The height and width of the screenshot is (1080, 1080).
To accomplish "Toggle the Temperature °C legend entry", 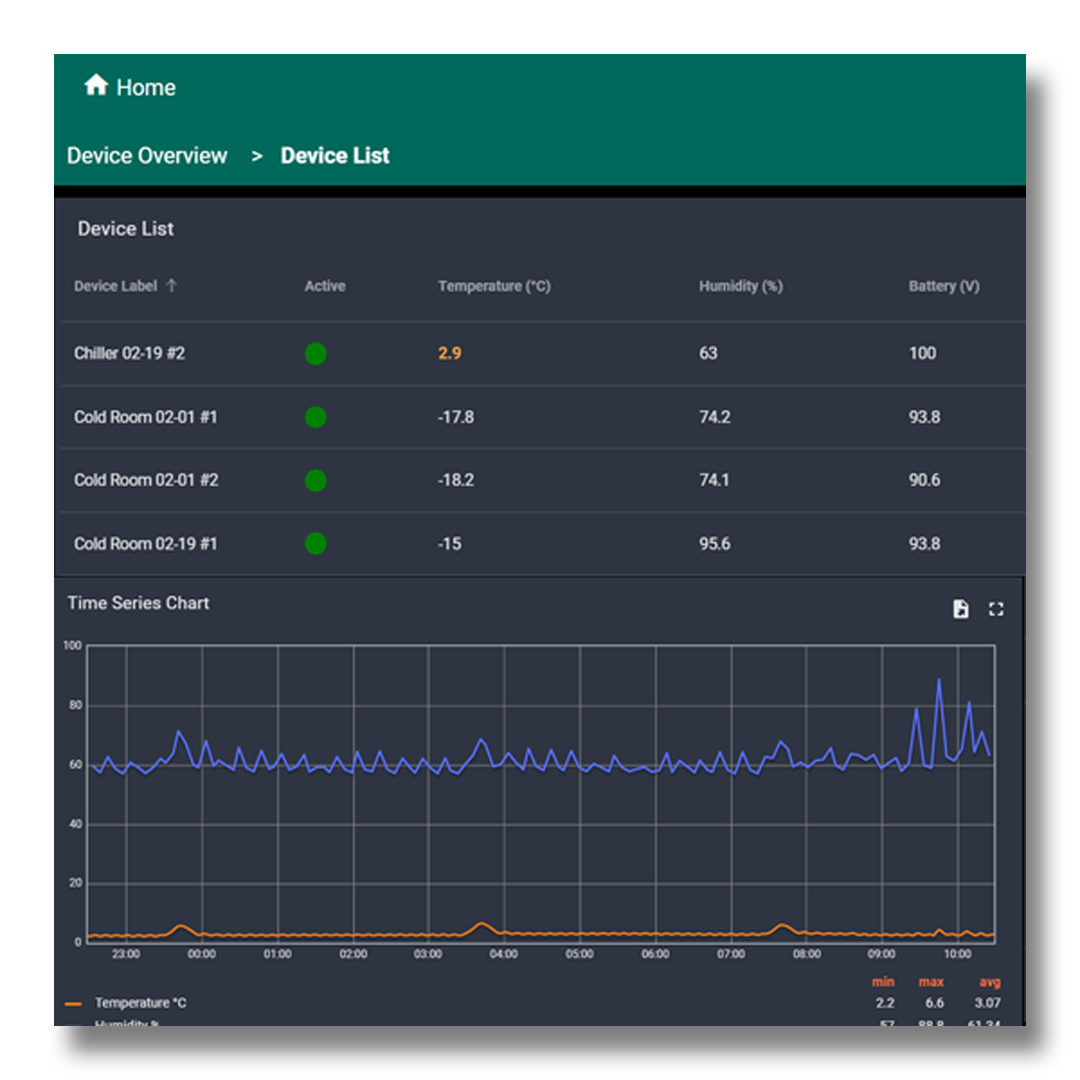I will [x=141, y=1003].
